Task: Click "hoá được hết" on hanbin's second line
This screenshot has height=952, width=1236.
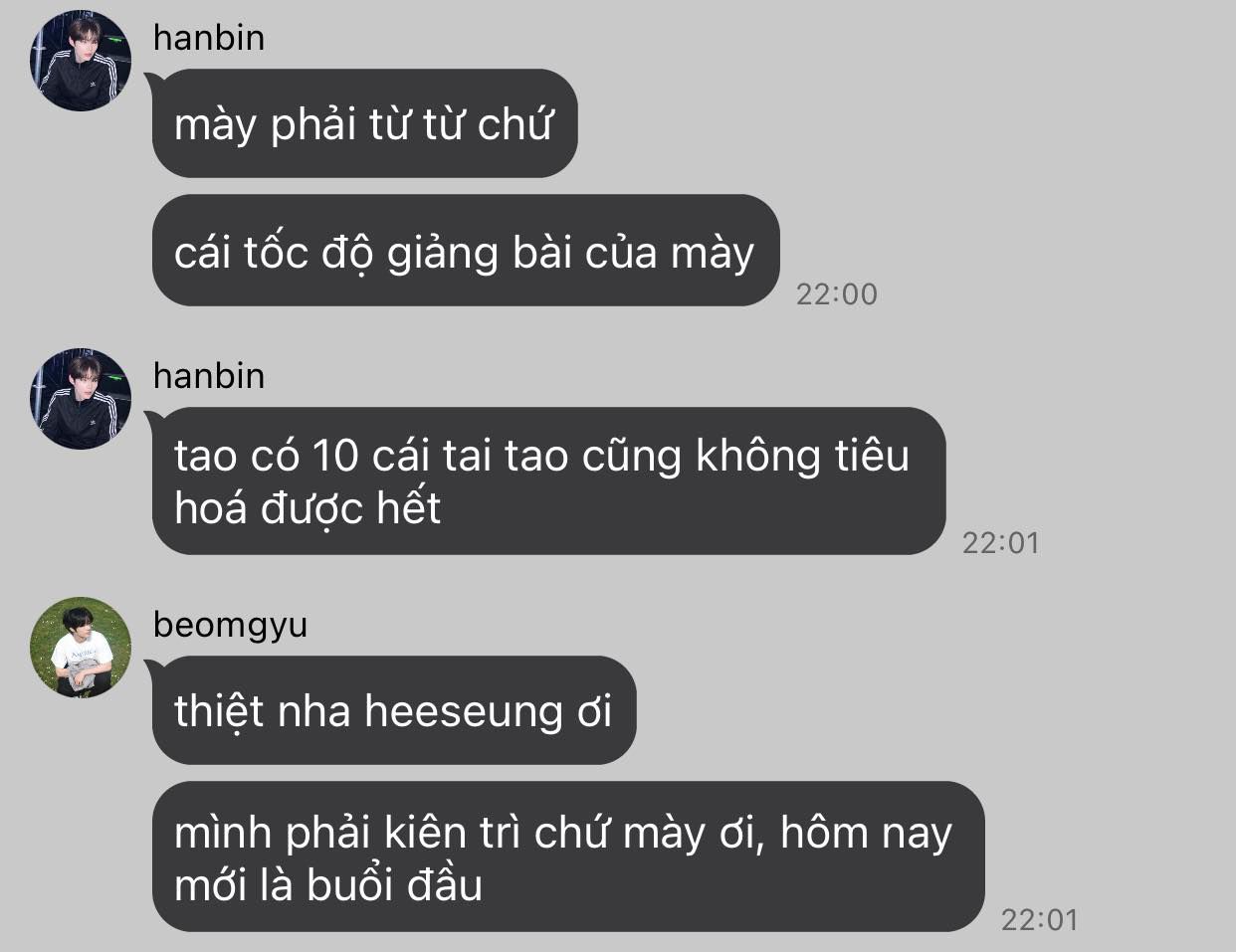Action: 308,508
